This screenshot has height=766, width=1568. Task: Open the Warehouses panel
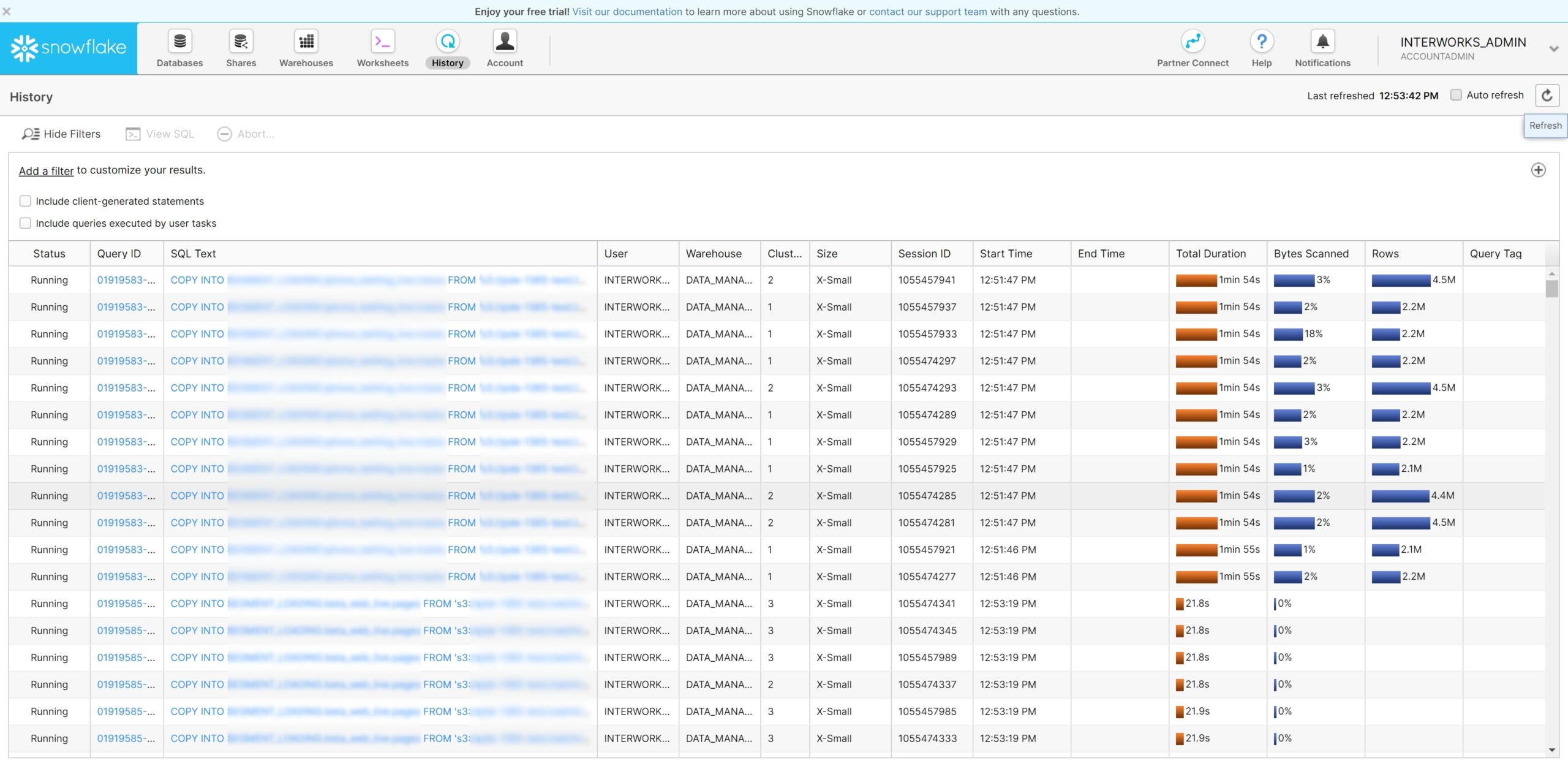coord(305,48)
